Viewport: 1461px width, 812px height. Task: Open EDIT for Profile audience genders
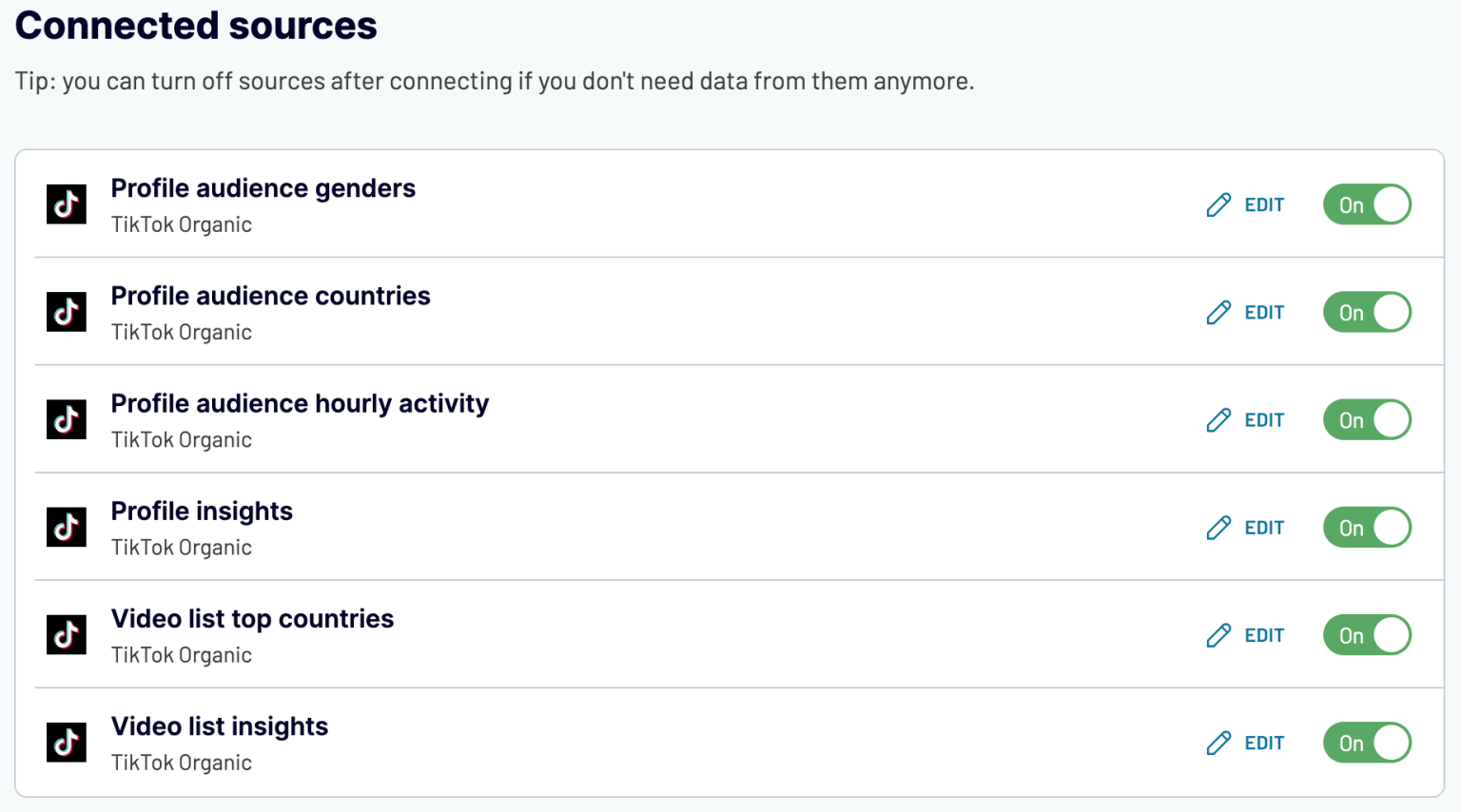(1265, 203)
